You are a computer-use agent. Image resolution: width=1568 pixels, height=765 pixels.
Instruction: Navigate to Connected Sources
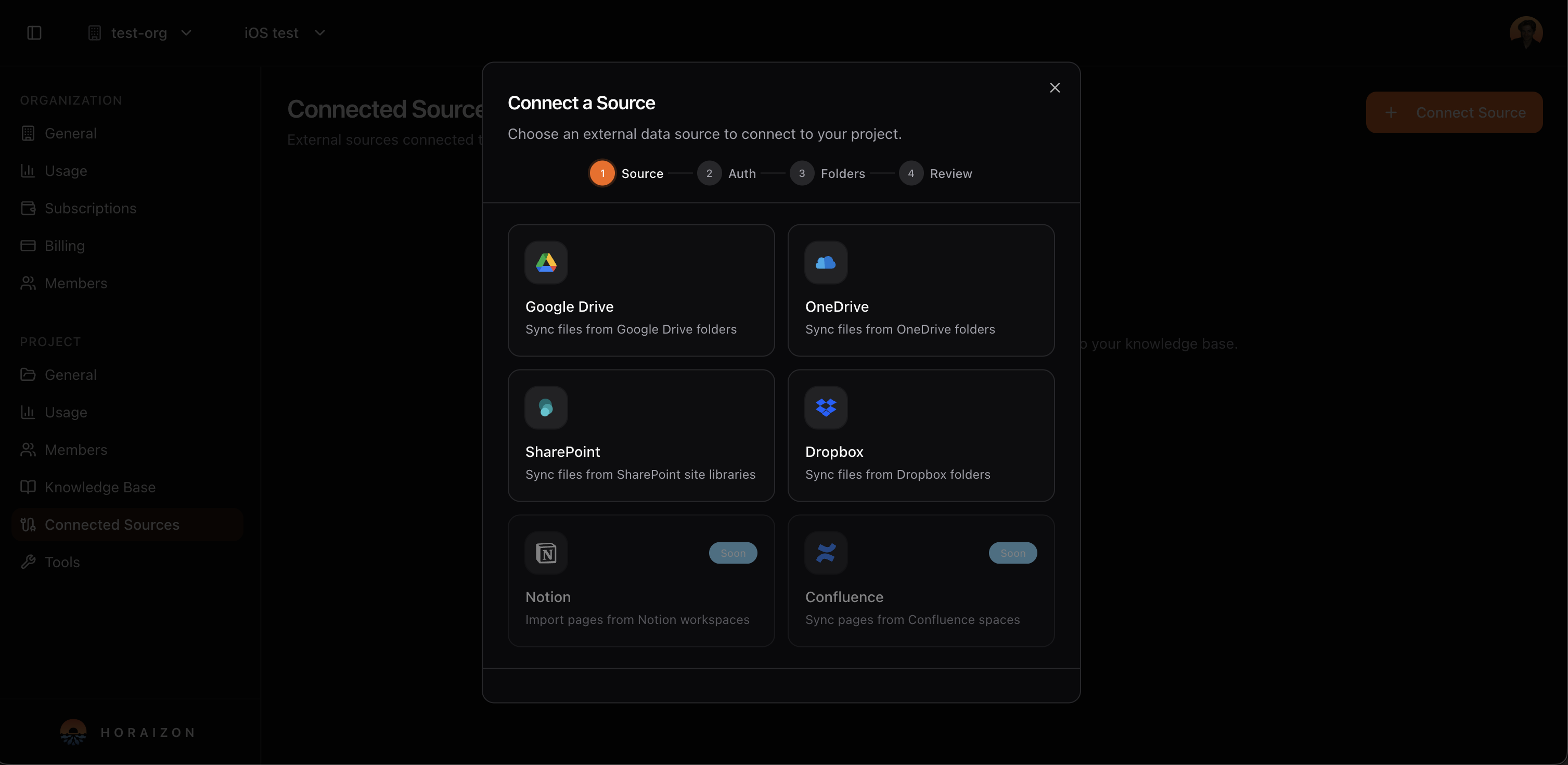[x=111, y=525]
